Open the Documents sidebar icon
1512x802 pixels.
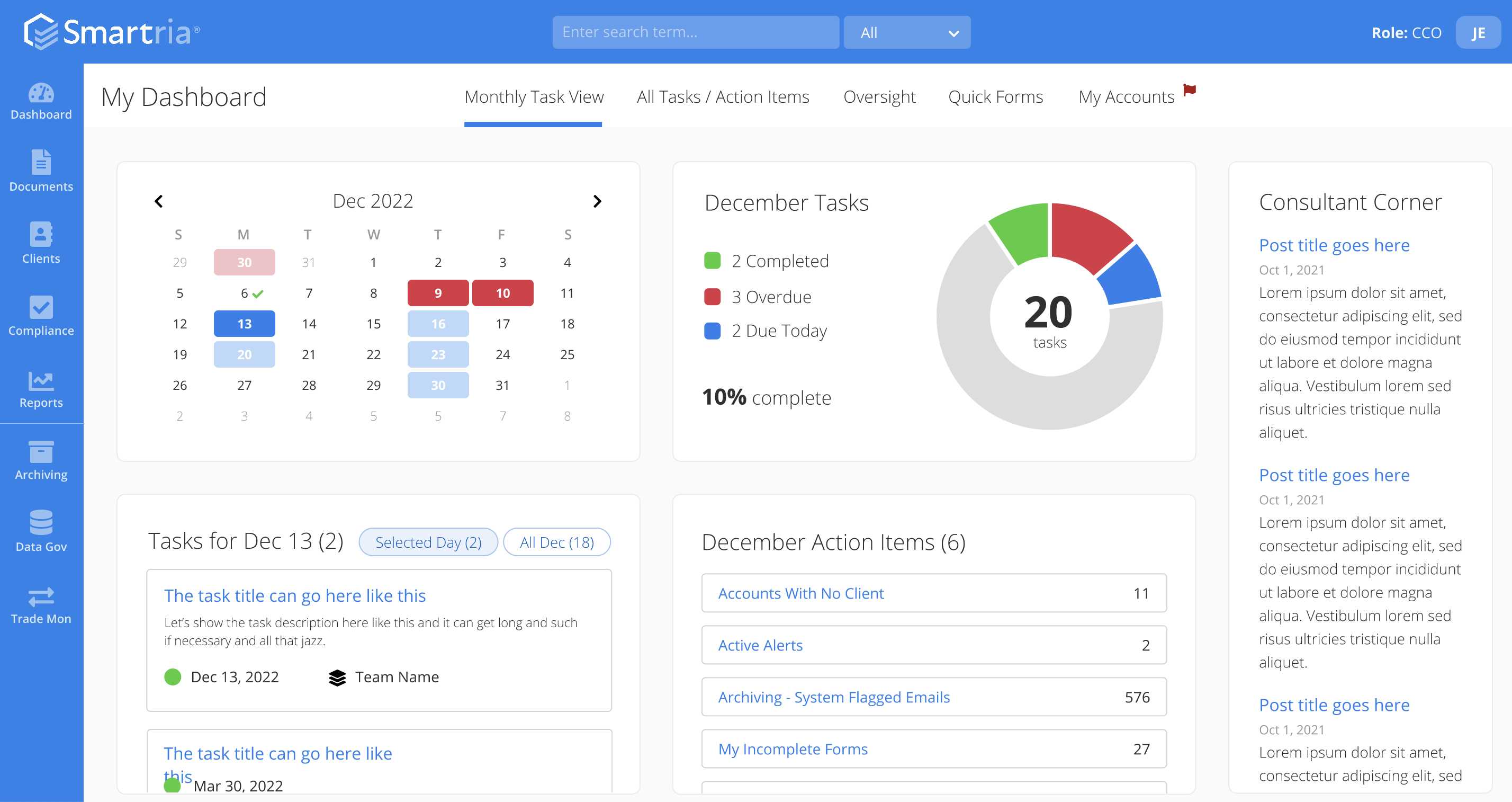pyautogui.click(x=41, y=163)
